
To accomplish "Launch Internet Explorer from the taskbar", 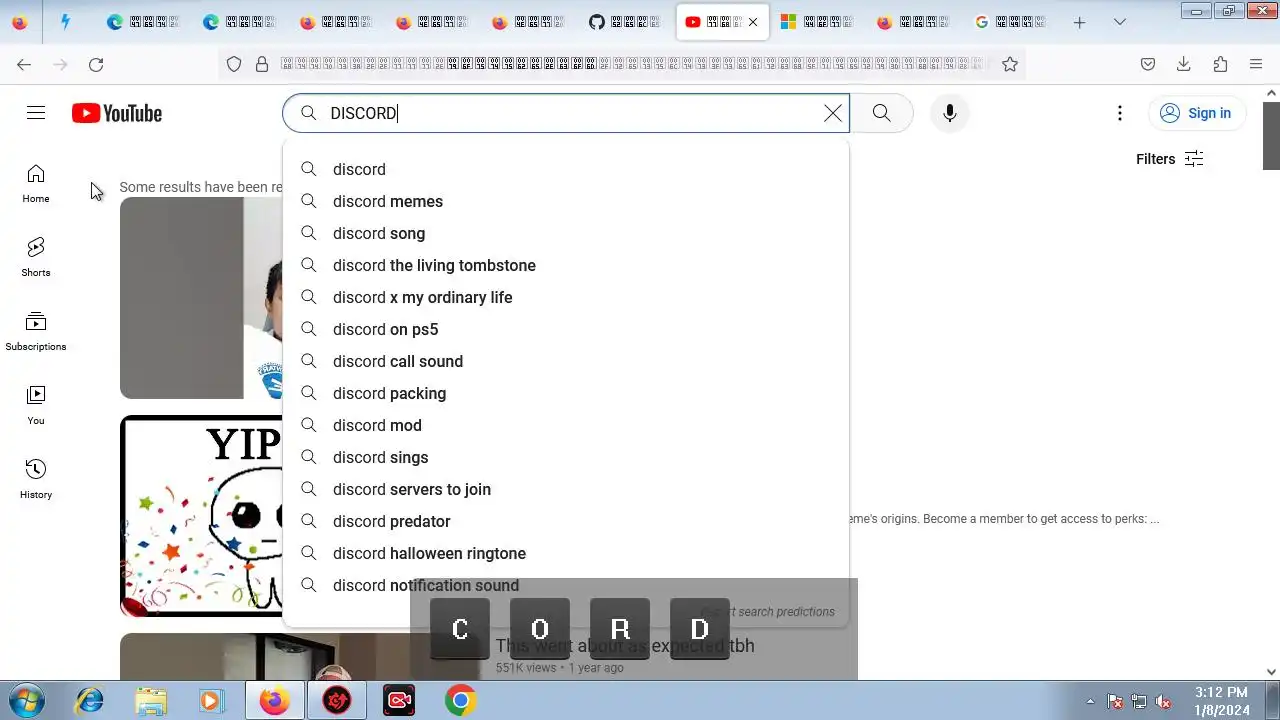I will click(90, 700).
